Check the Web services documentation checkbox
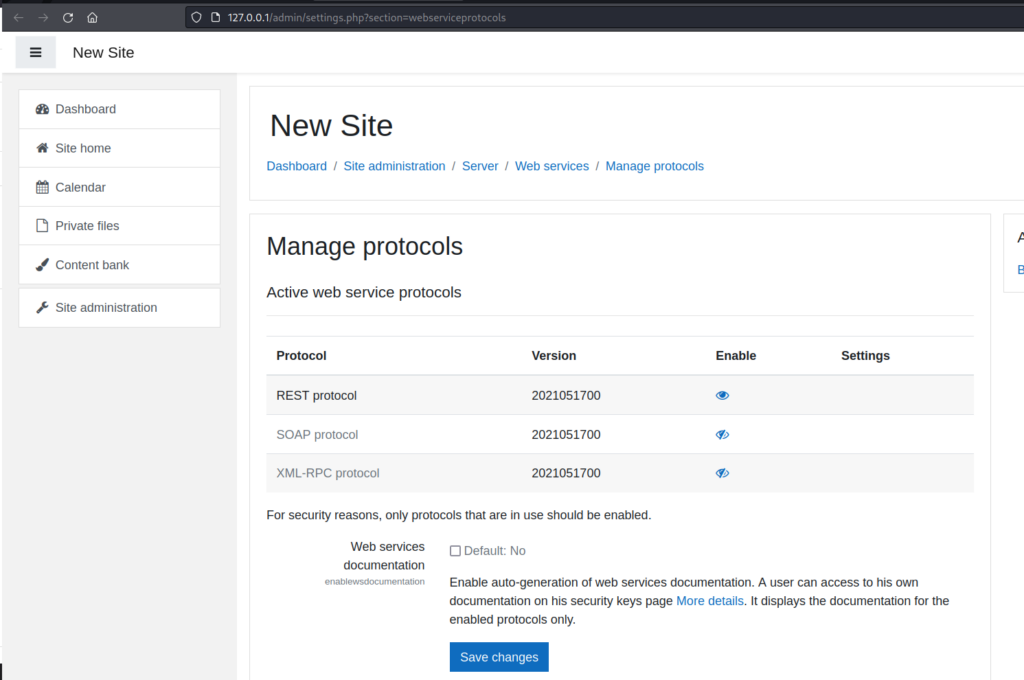This screenshot has height=680, width=1024. (455, 551)
